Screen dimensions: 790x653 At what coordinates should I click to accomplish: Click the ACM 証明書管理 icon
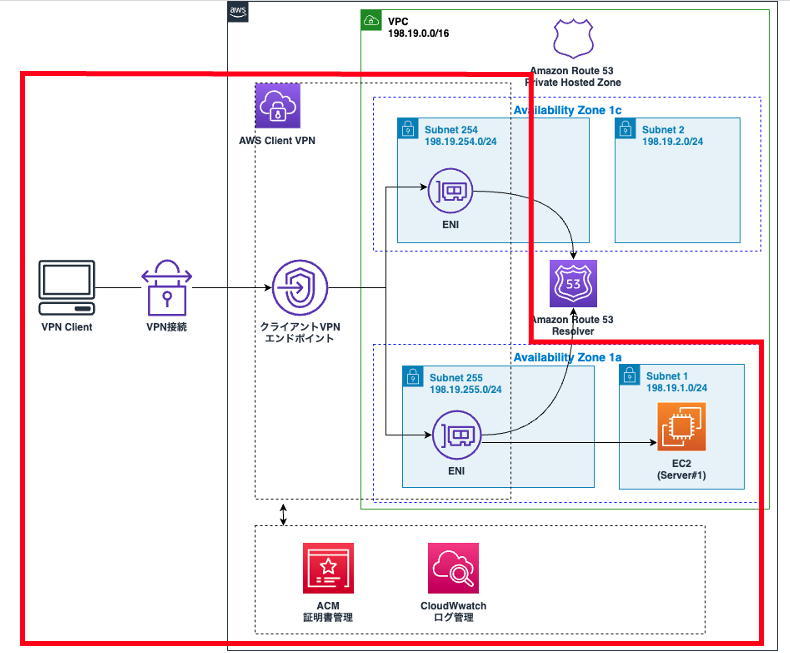(x=328, y=568)
